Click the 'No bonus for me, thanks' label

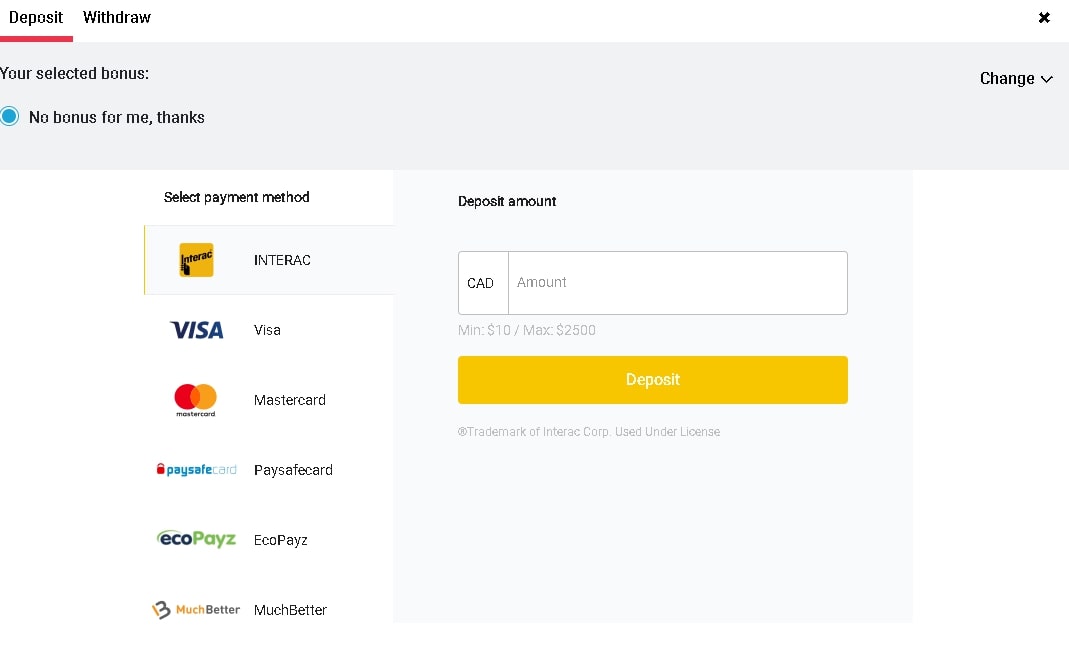117,117
